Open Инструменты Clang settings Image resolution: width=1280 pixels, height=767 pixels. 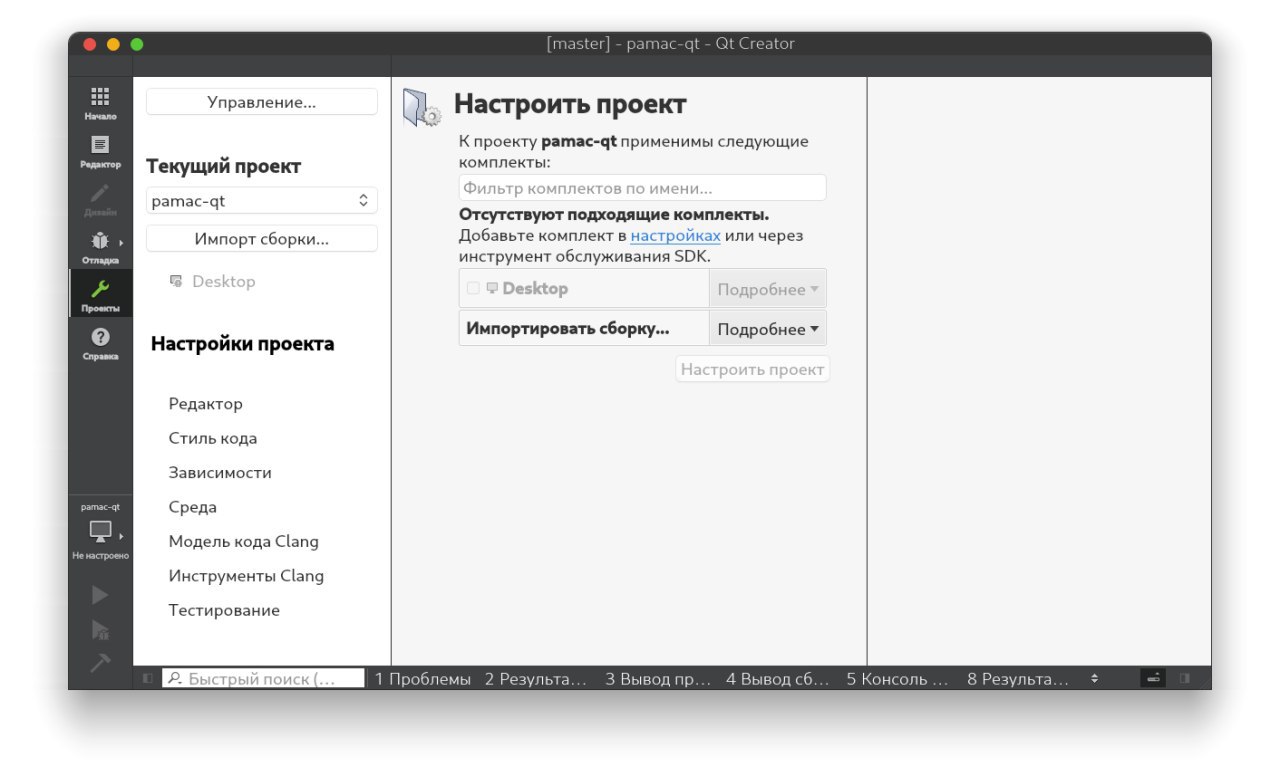(246, 576)
